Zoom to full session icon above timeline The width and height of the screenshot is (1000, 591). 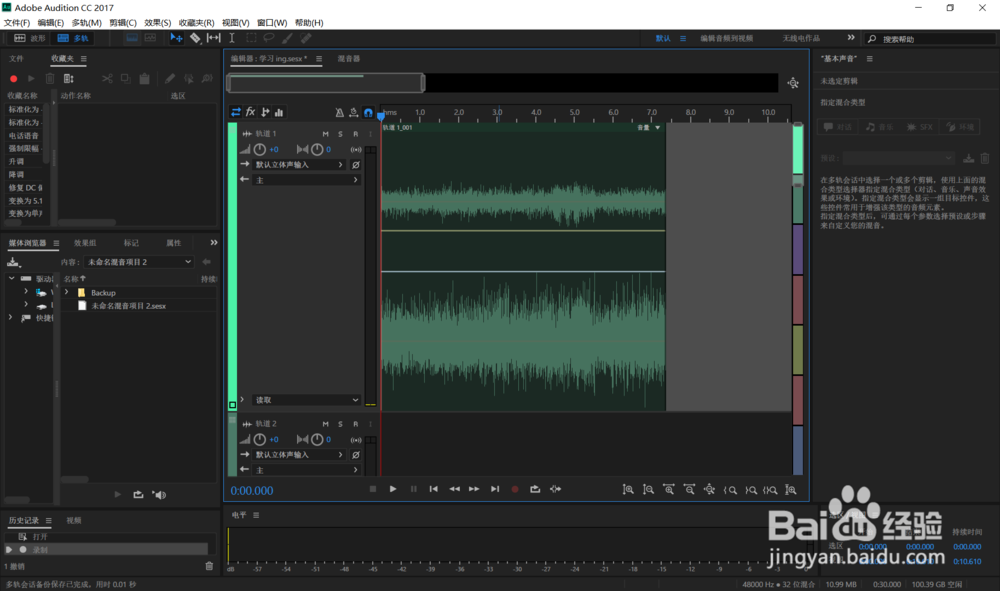point(793,83)
